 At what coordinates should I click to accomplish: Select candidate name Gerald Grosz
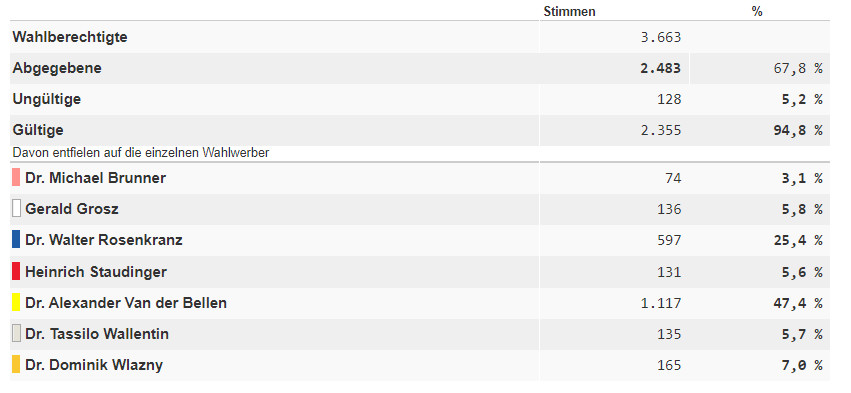point(72,209)
